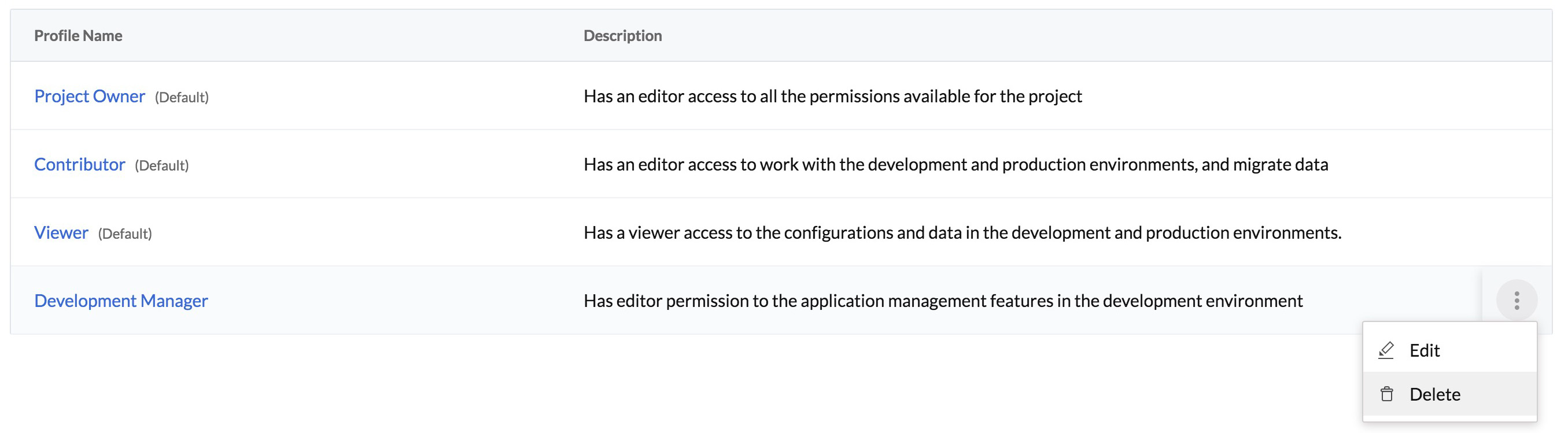This screenshot has width=1568, height=433.
Task: Click the Project Owner description text
Action: coord(833,96)
